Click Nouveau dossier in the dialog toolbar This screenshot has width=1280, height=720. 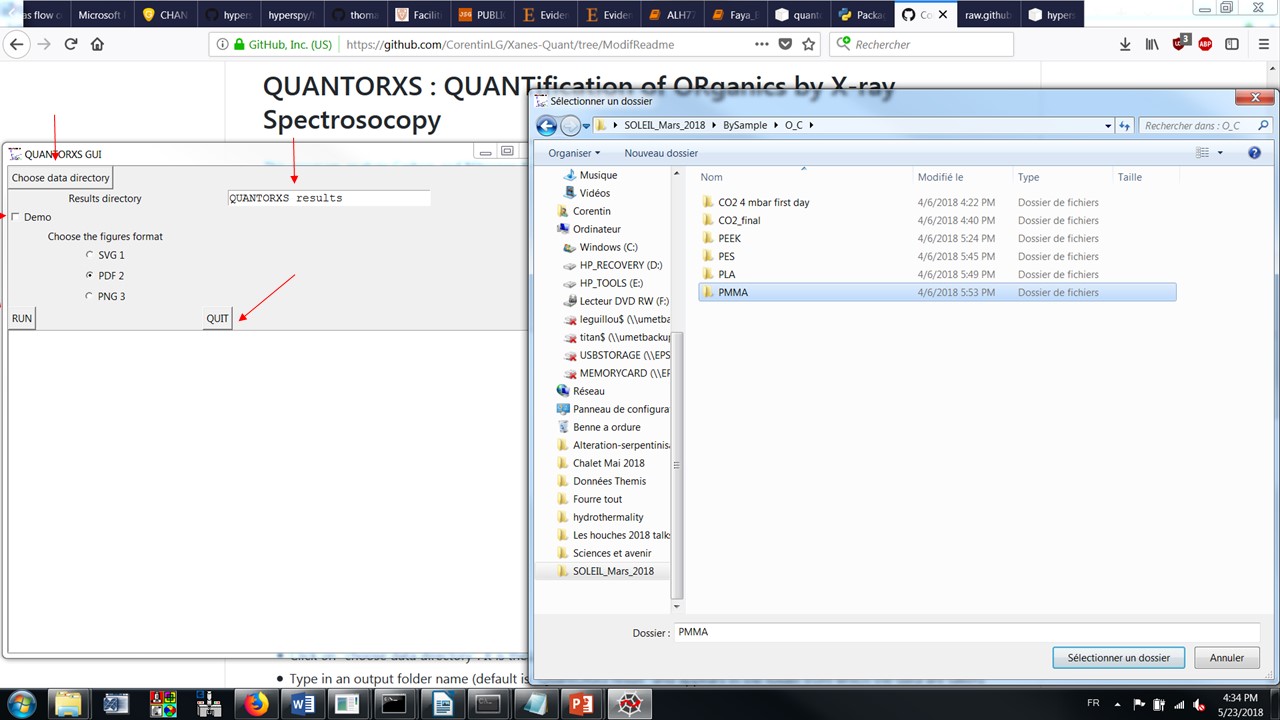pyautogui.click(x=661, y=153)
